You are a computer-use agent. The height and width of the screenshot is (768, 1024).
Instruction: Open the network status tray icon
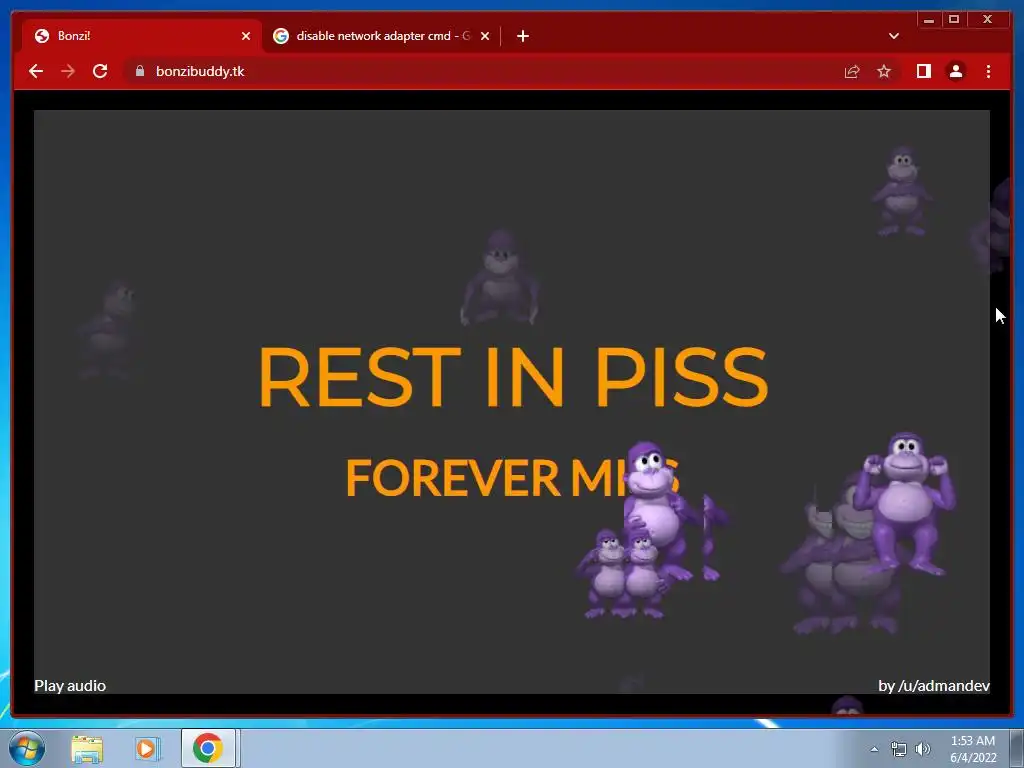(899, 749)
